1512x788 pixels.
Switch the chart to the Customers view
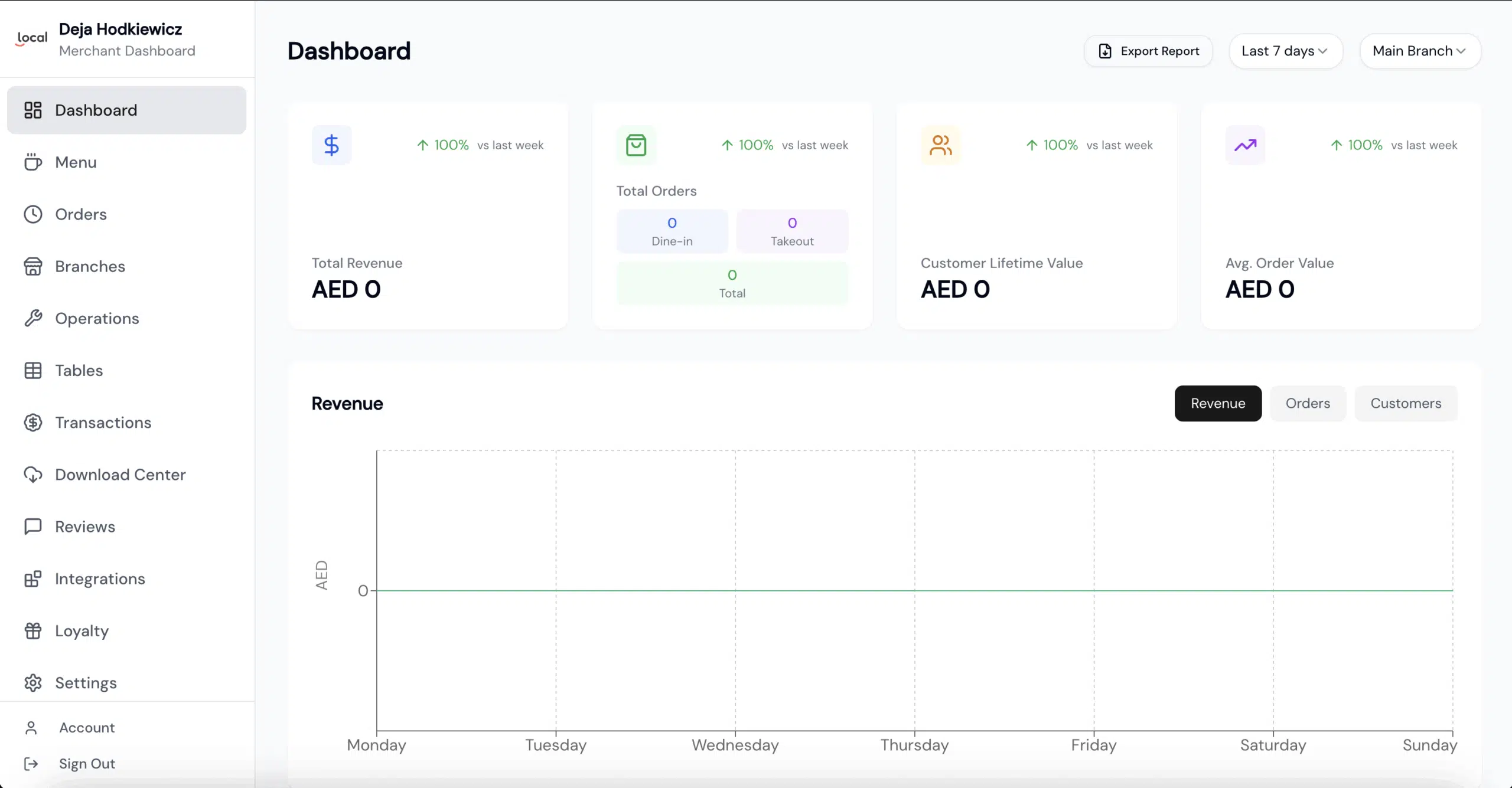[x=1406, y=404]
